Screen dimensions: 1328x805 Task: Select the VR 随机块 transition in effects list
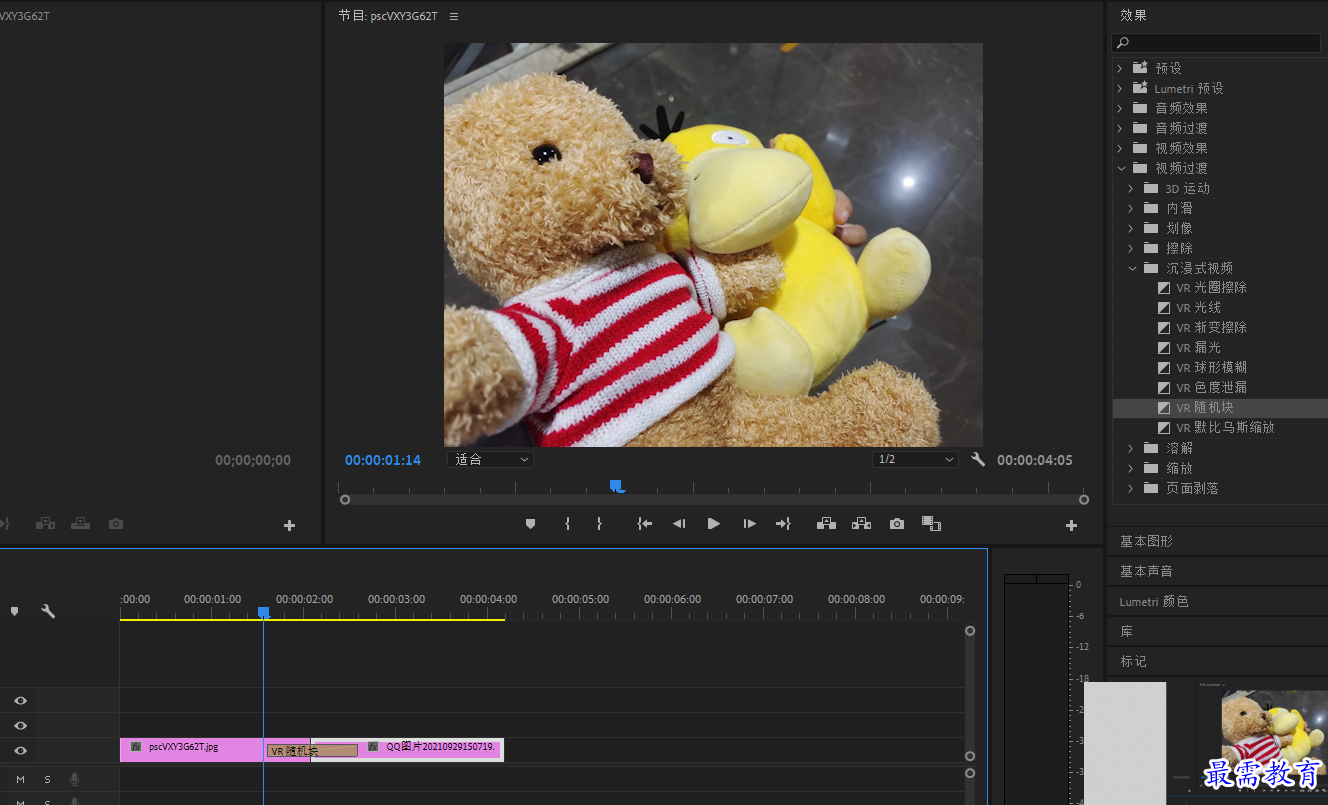click(x=1220, y=408)
